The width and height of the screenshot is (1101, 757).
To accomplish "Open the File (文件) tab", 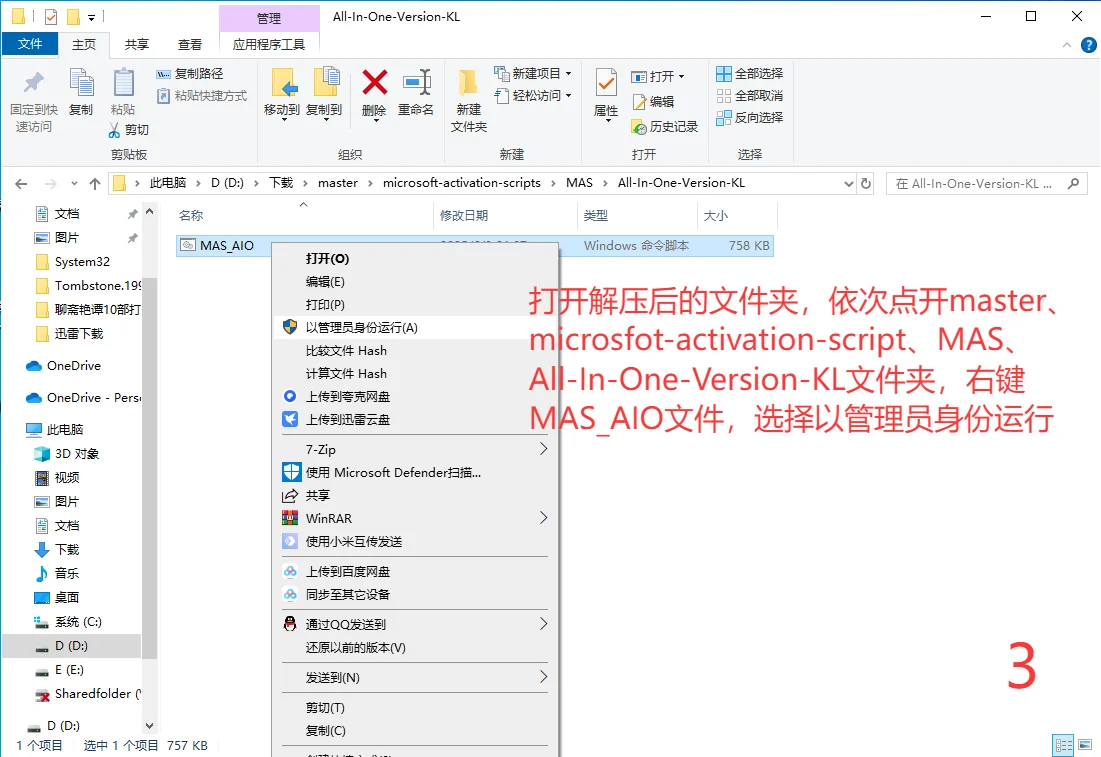I will (29, 44).
